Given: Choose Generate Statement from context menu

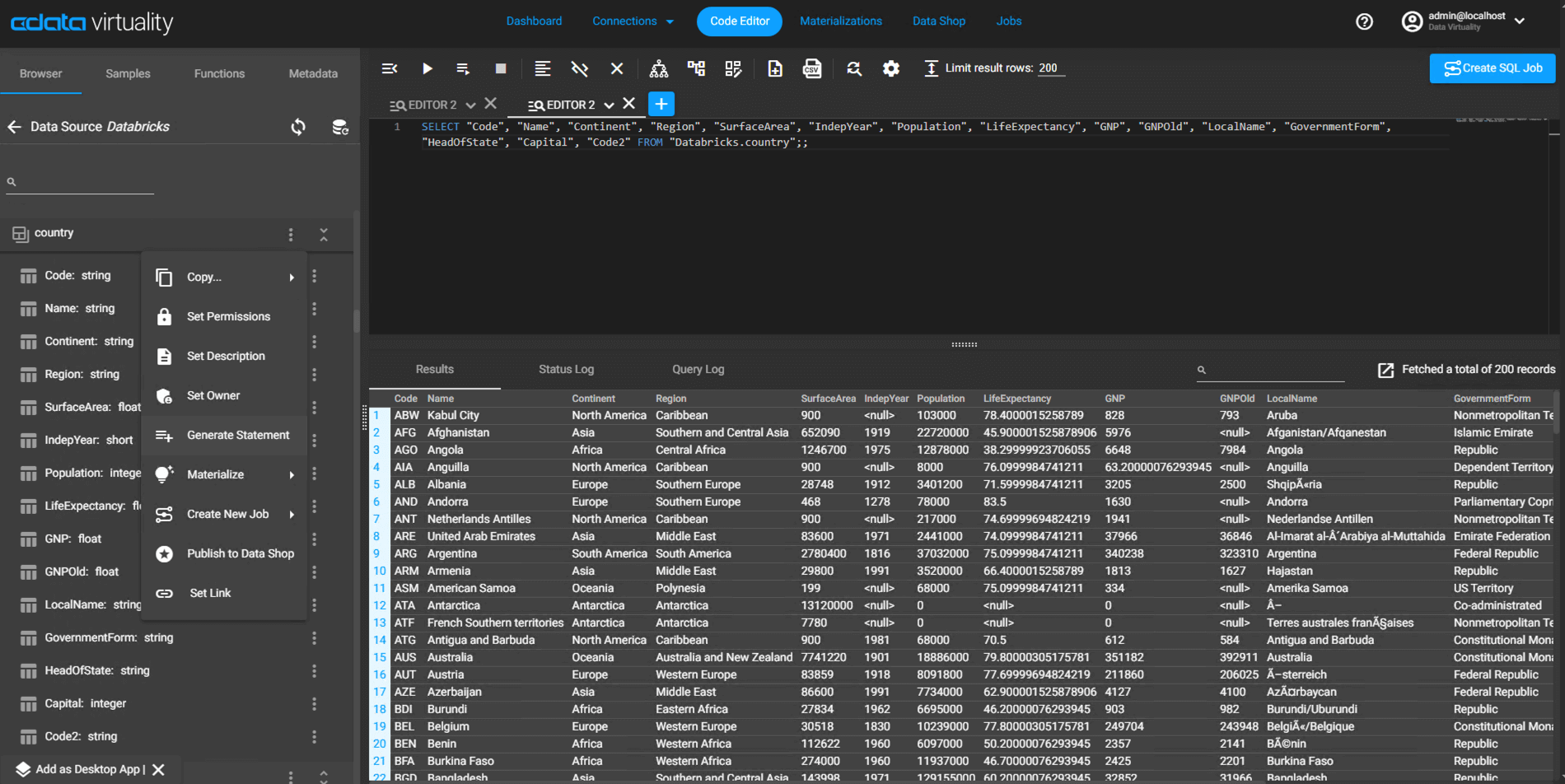Looking at the screenshot, I should pos(237,435).
